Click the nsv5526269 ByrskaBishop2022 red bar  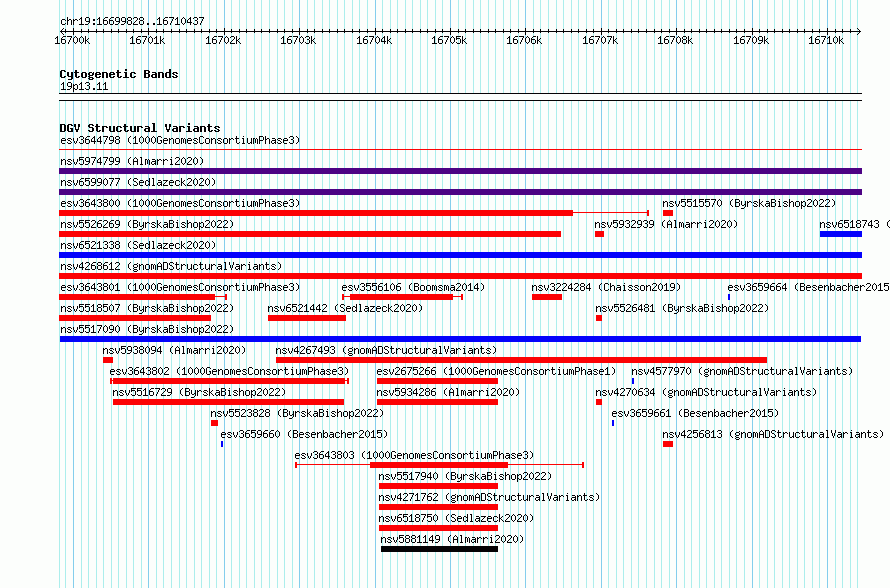(310, 234)
